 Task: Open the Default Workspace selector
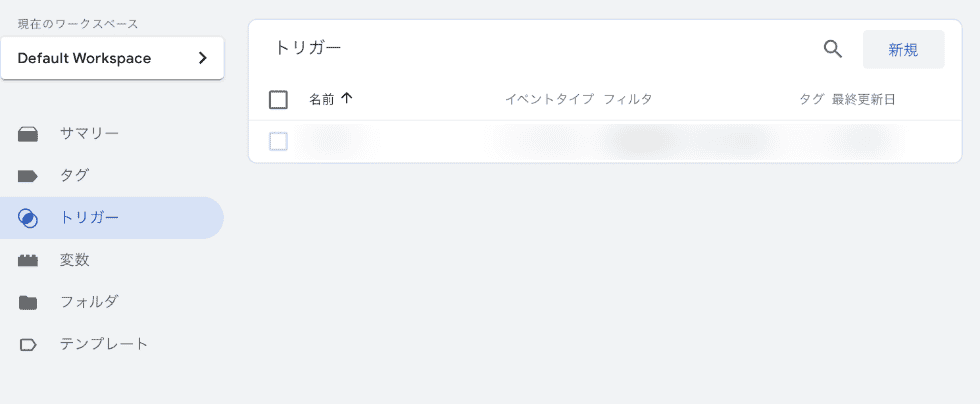112,58
